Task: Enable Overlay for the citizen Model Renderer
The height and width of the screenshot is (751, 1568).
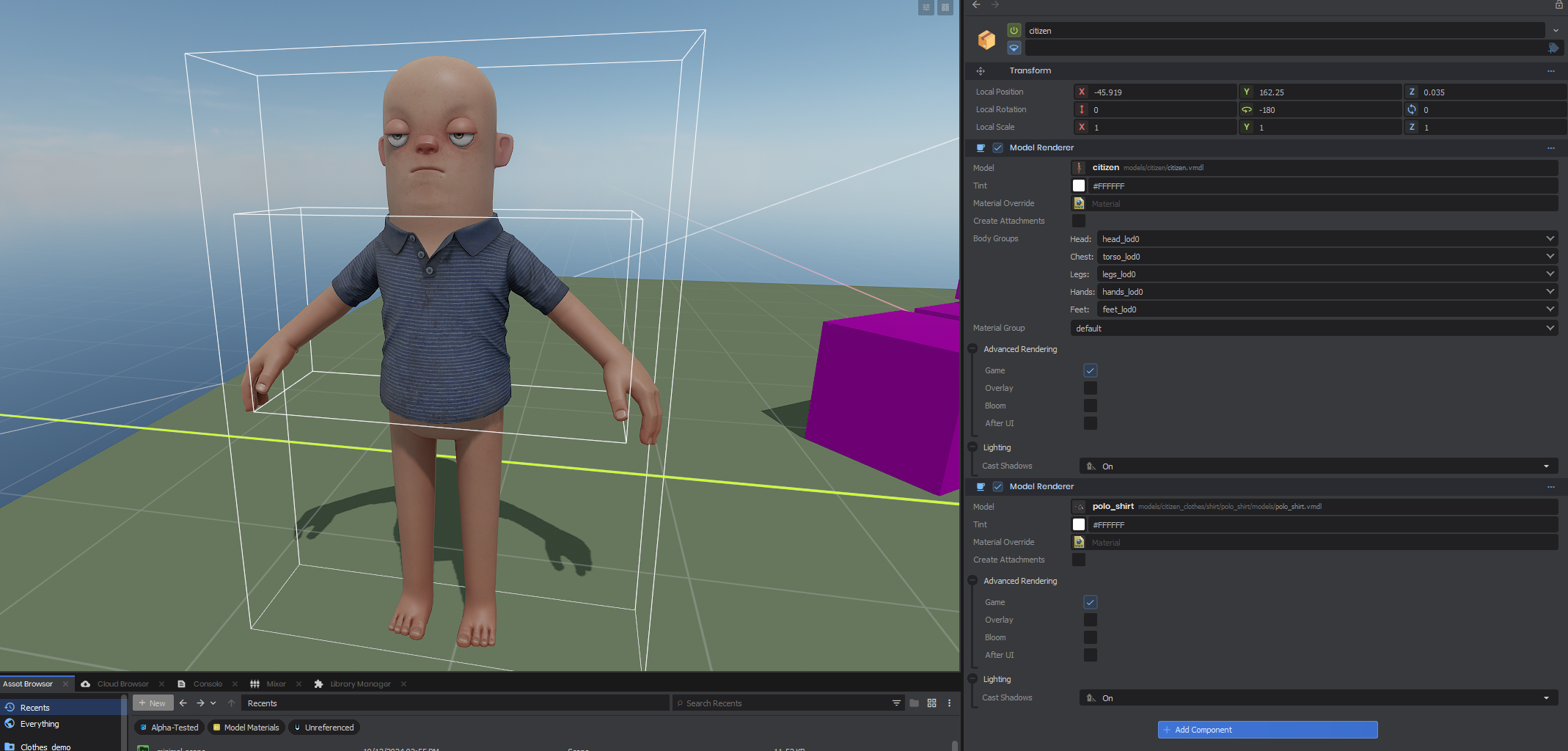Action: click(x=1090, y=389)
